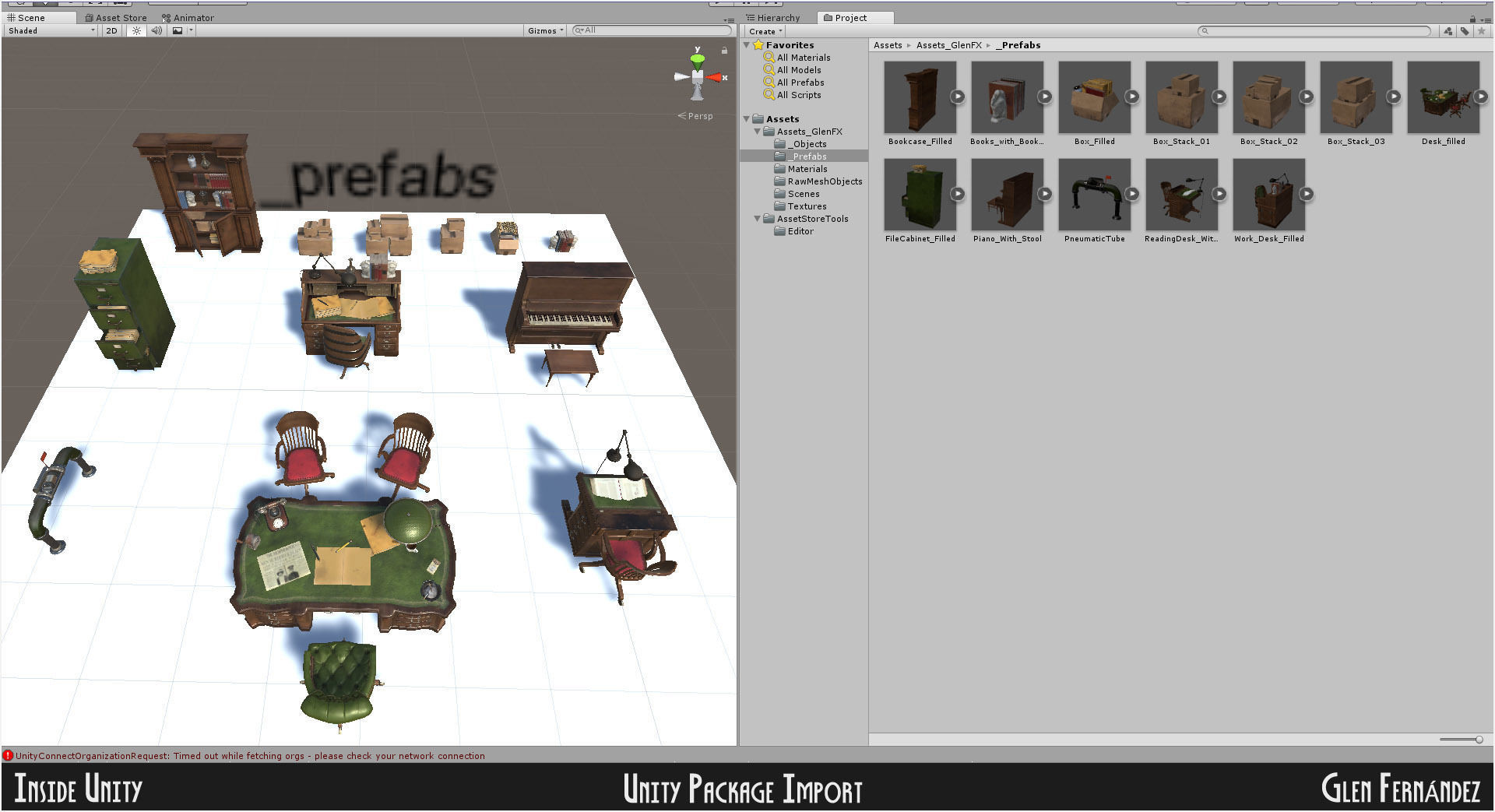
Task: Toggle scene effects image icon
Action: 178,30
